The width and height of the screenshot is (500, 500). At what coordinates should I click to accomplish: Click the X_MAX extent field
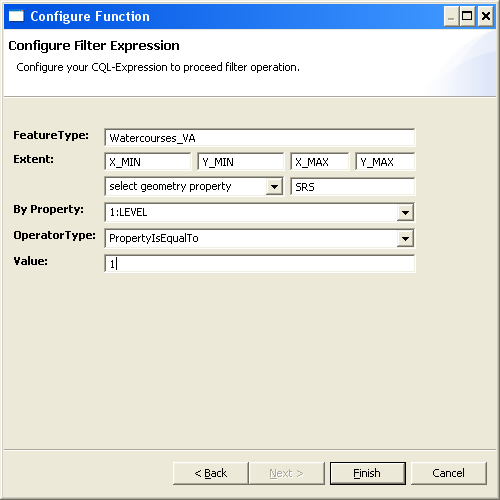click(x=320, y=162)
